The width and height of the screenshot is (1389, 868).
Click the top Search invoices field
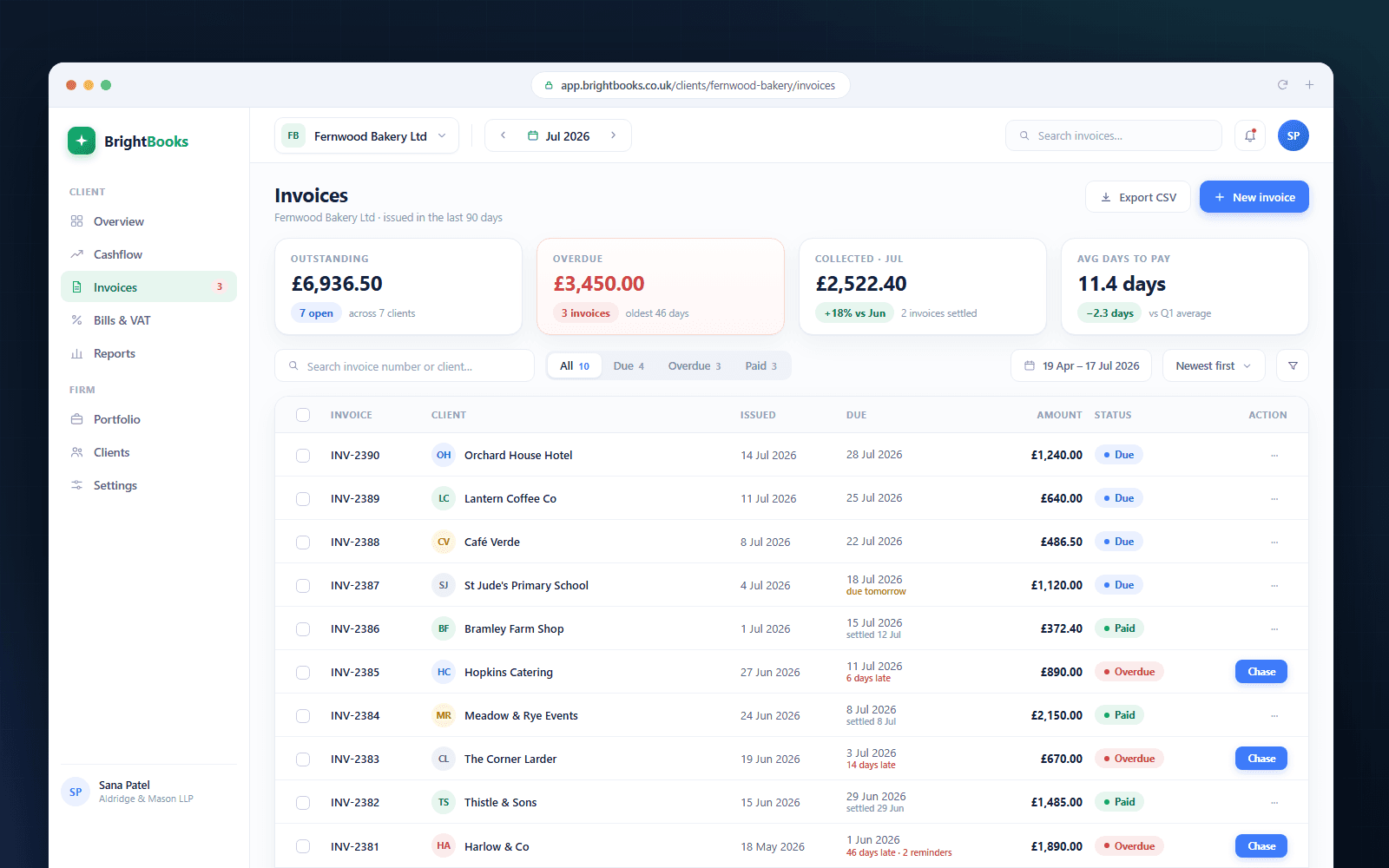[x=1114, y=135]
